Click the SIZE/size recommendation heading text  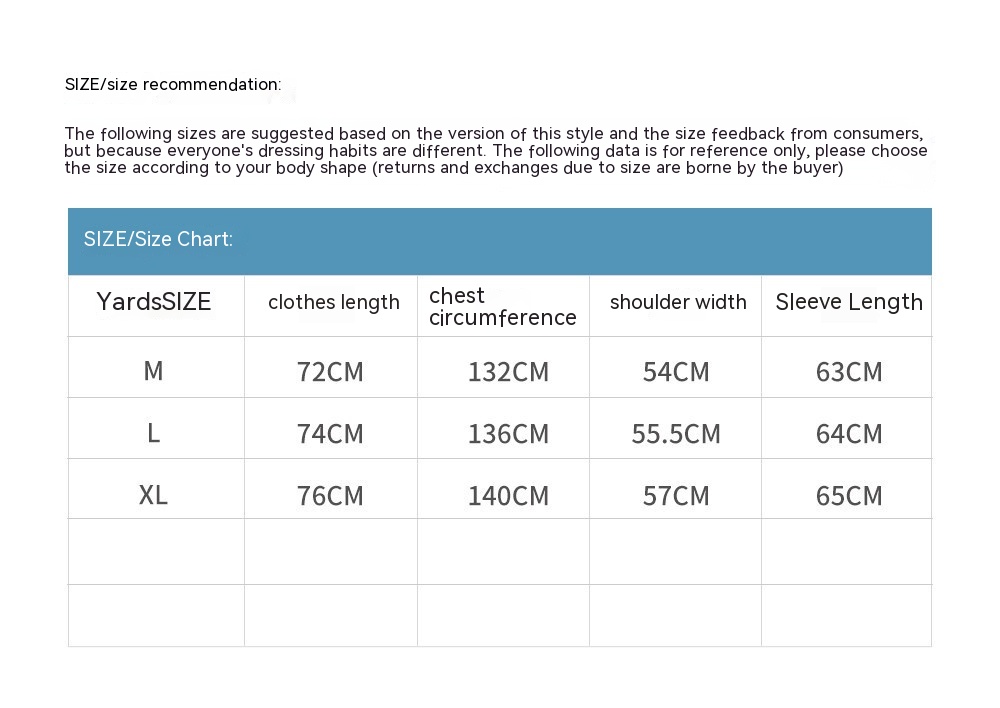tap(173, 85)
